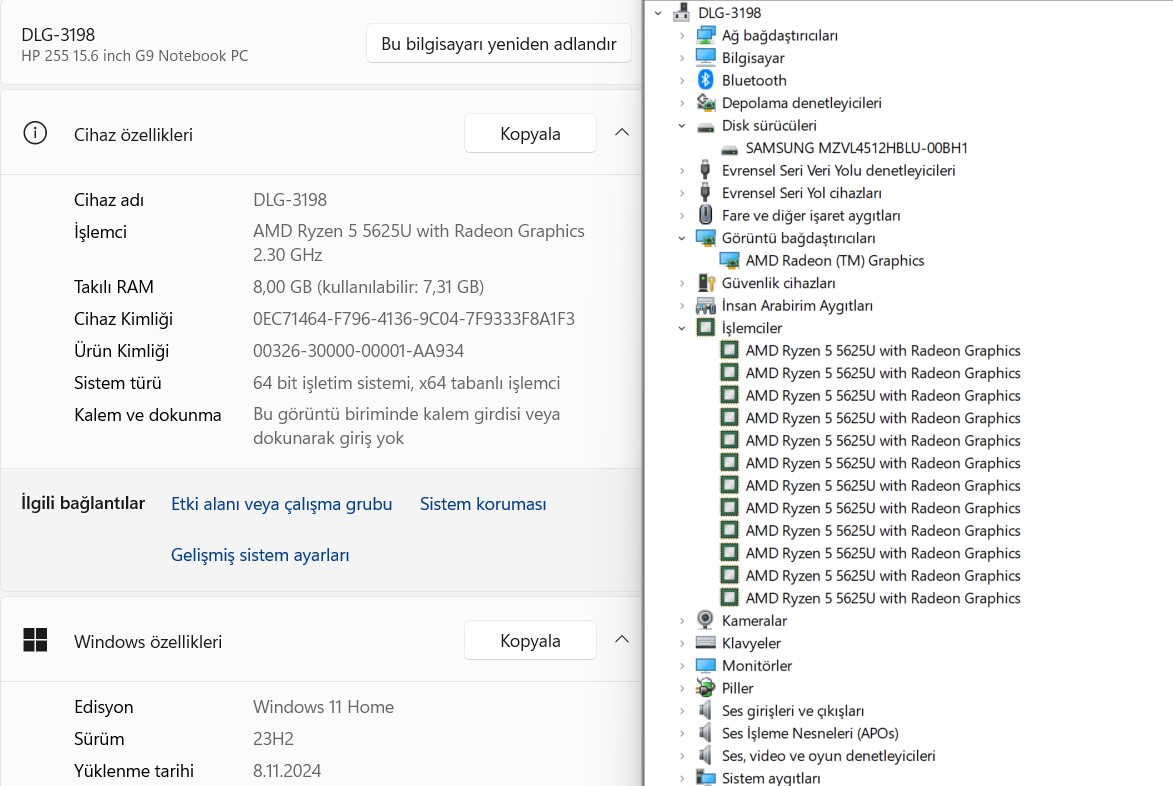This screenshot has width=1173, height=786.
Task: Expand the Güvenlik cihazları node
Action: click(682, 283)
